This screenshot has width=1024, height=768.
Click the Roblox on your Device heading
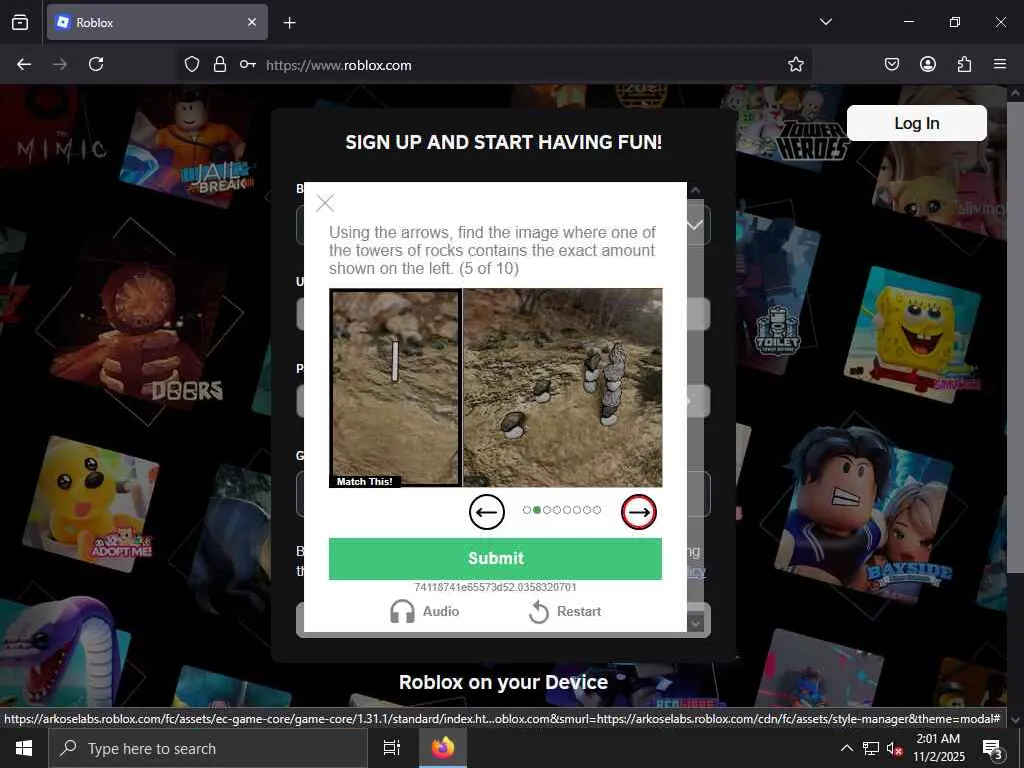504,682
